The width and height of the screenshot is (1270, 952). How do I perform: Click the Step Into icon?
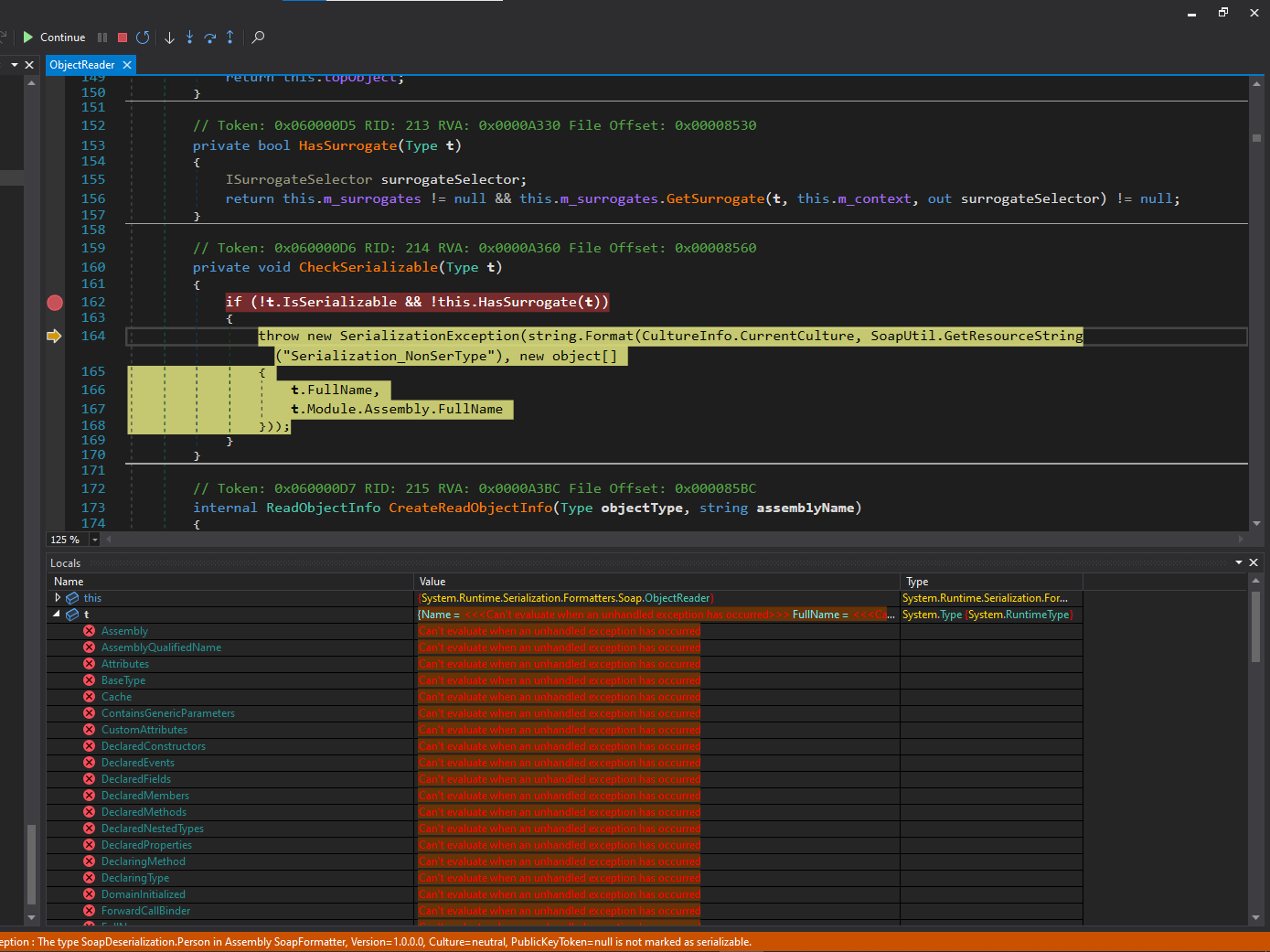[x=189, y=37]
